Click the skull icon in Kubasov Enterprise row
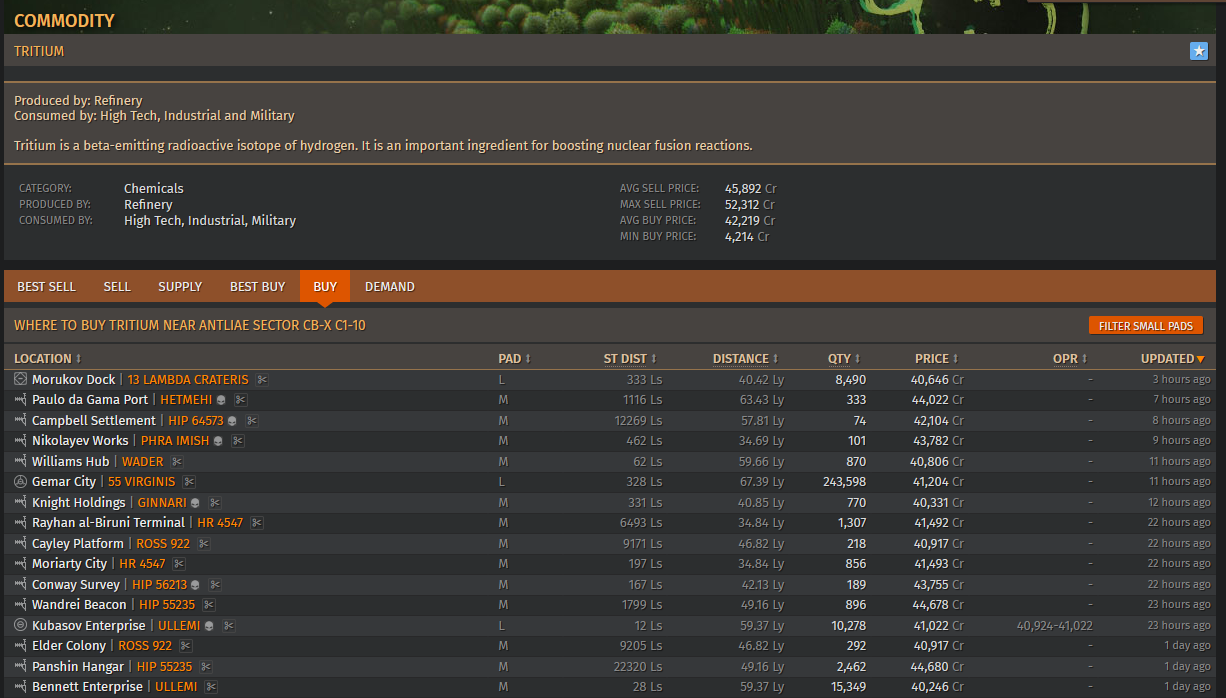This screenshot has width=1226, height=698. [208, 626]
